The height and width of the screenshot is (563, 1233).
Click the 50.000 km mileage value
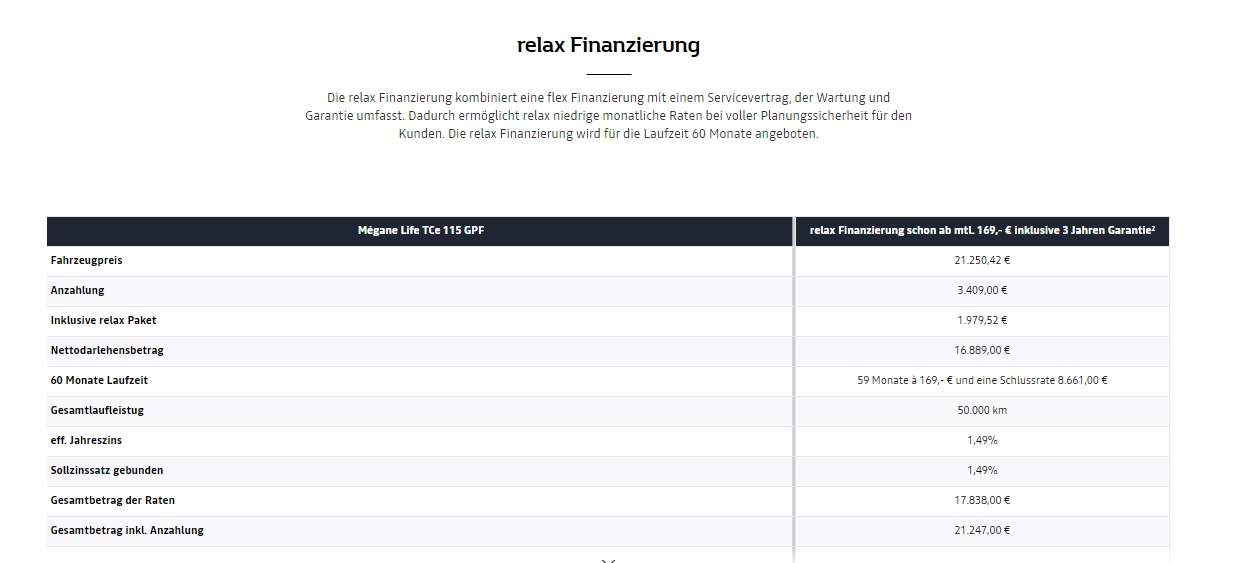click(982, 411)
